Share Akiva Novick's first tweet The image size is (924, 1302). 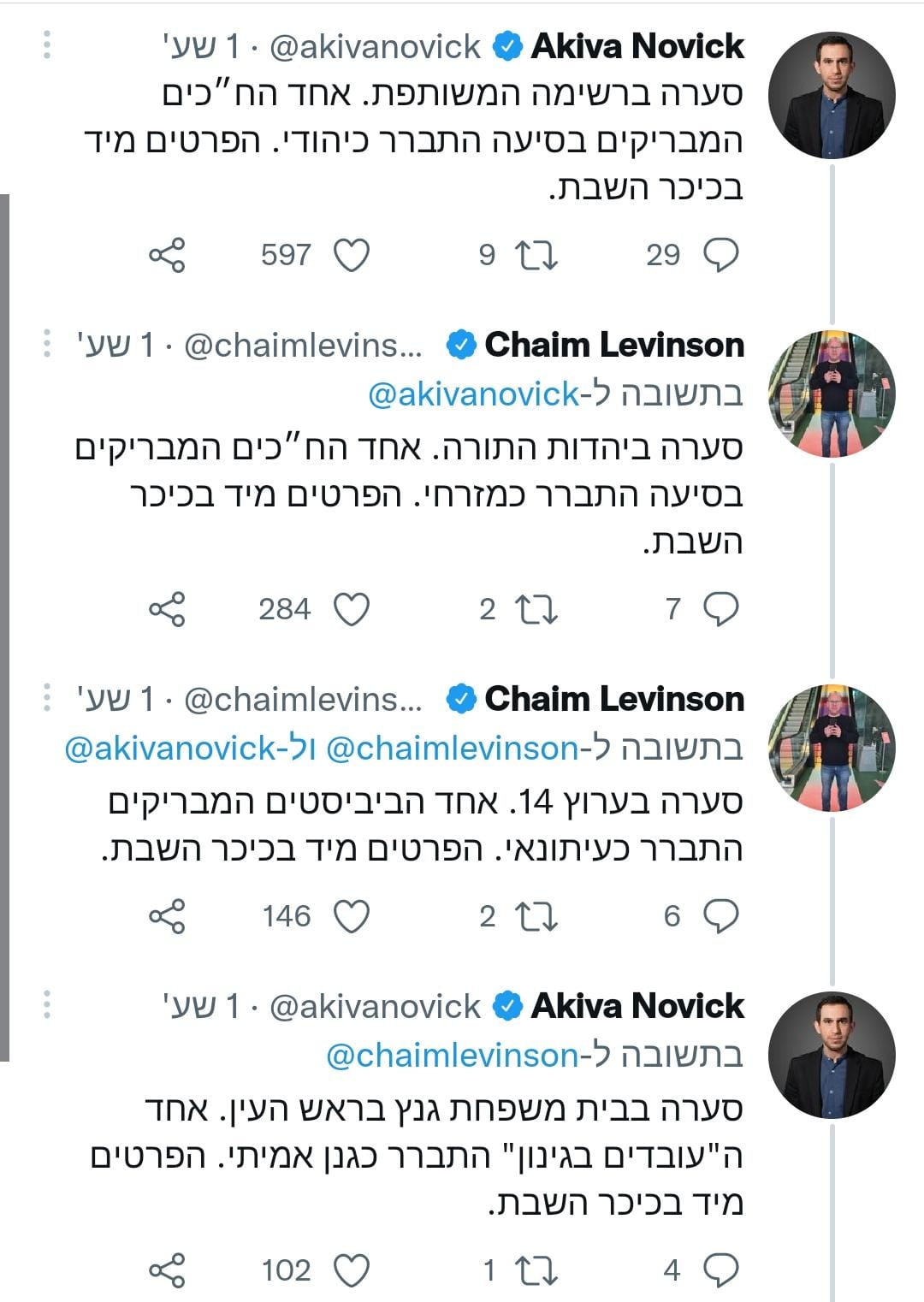tap(168, 254)
